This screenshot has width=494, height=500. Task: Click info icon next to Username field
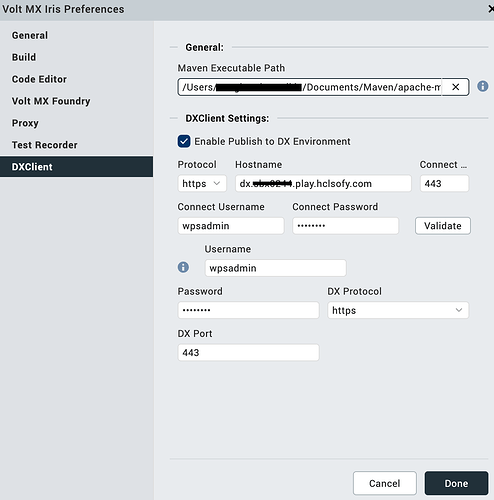coord(183,267)
